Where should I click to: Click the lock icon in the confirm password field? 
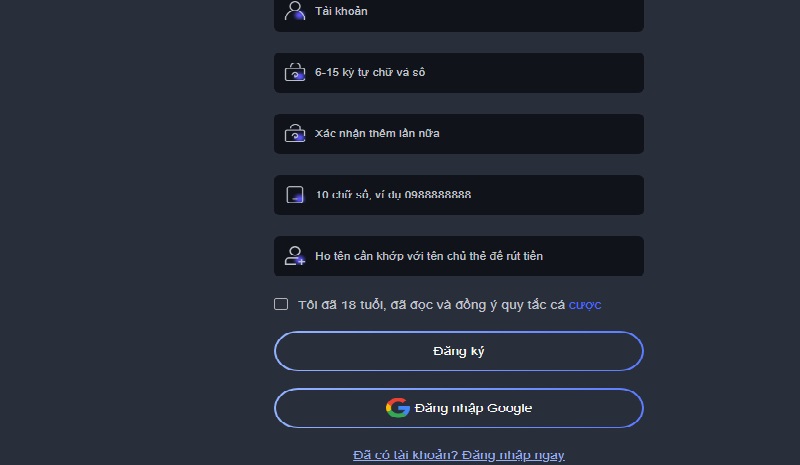point(294,133)
